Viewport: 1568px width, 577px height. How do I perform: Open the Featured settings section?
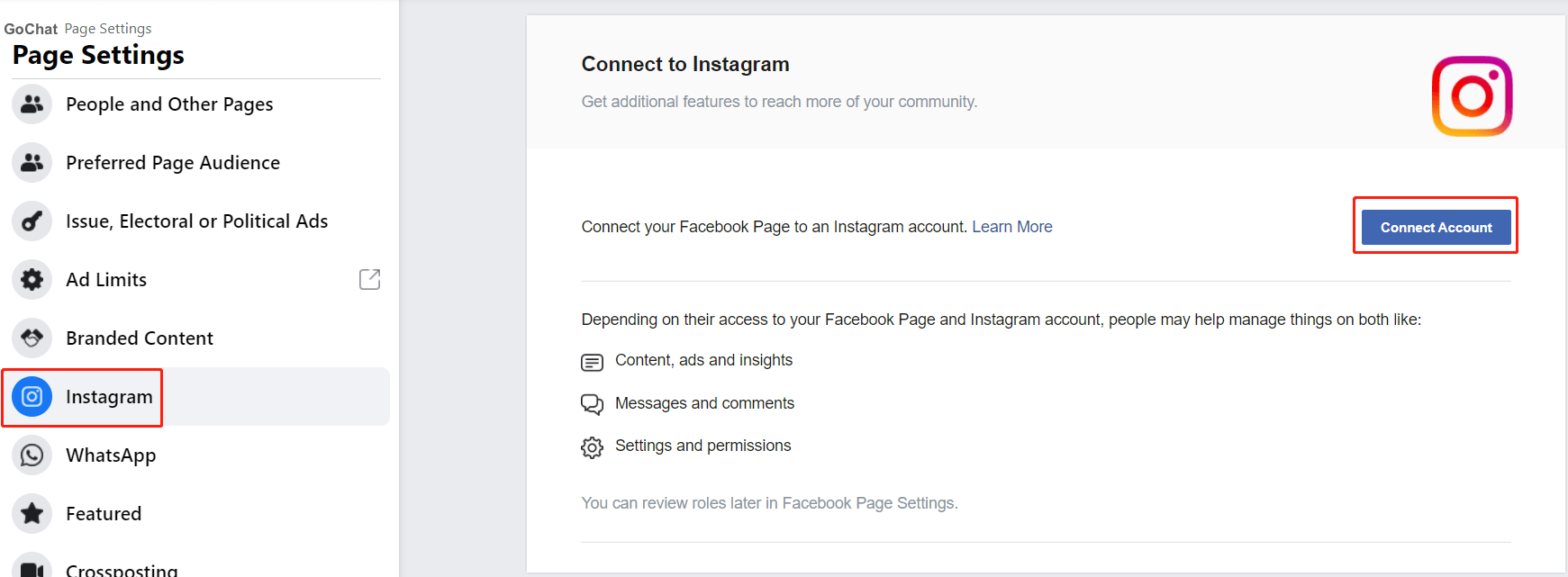click(104, 514)
